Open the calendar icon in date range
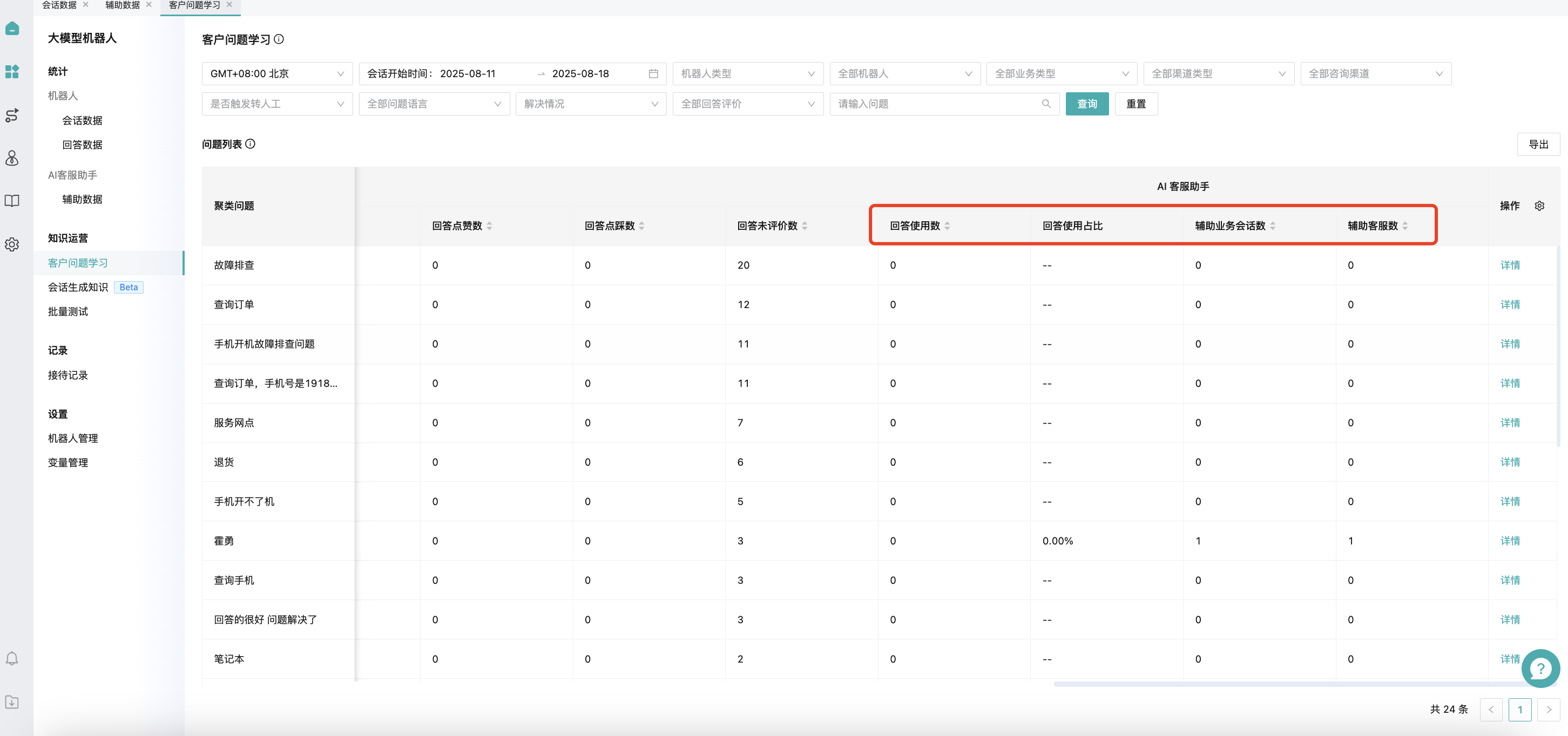This screenshot has height=736, width=1568. point(653,73)
